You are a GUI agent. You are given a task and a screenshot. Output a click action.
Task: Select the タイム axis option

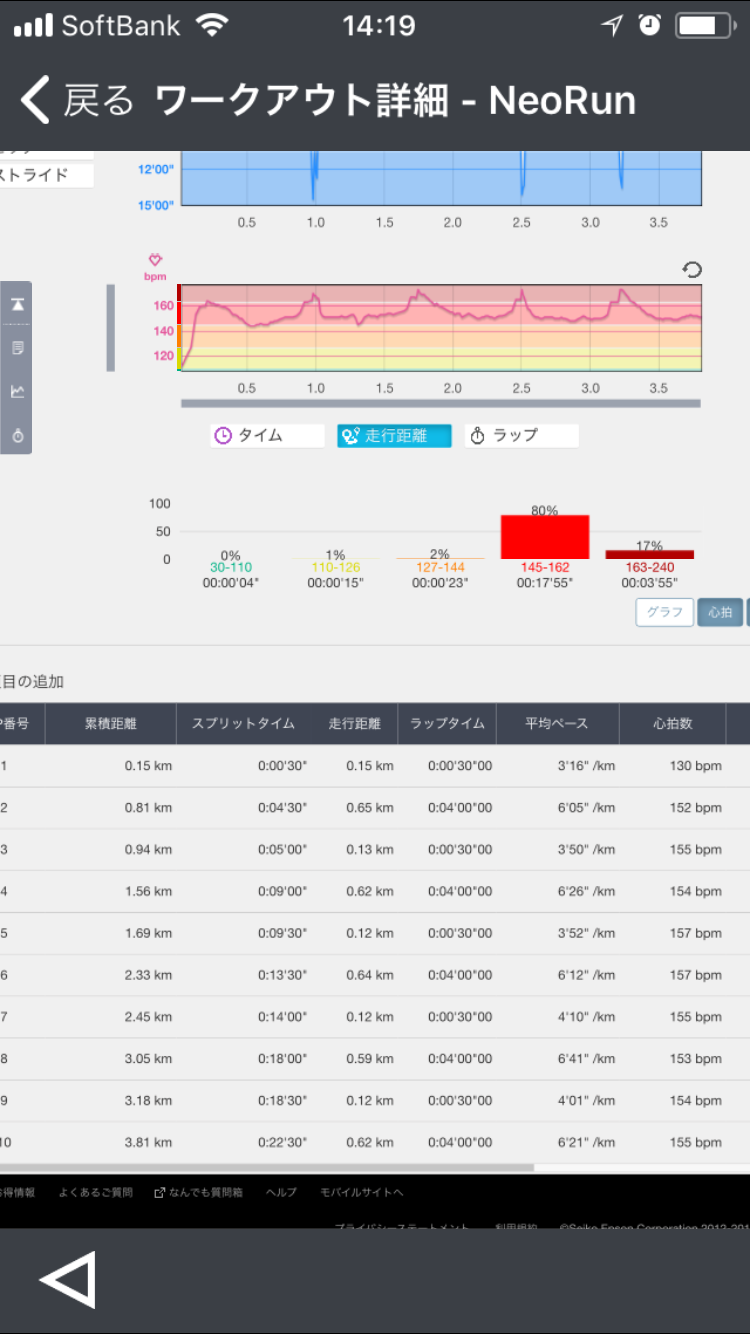point(268,436)
